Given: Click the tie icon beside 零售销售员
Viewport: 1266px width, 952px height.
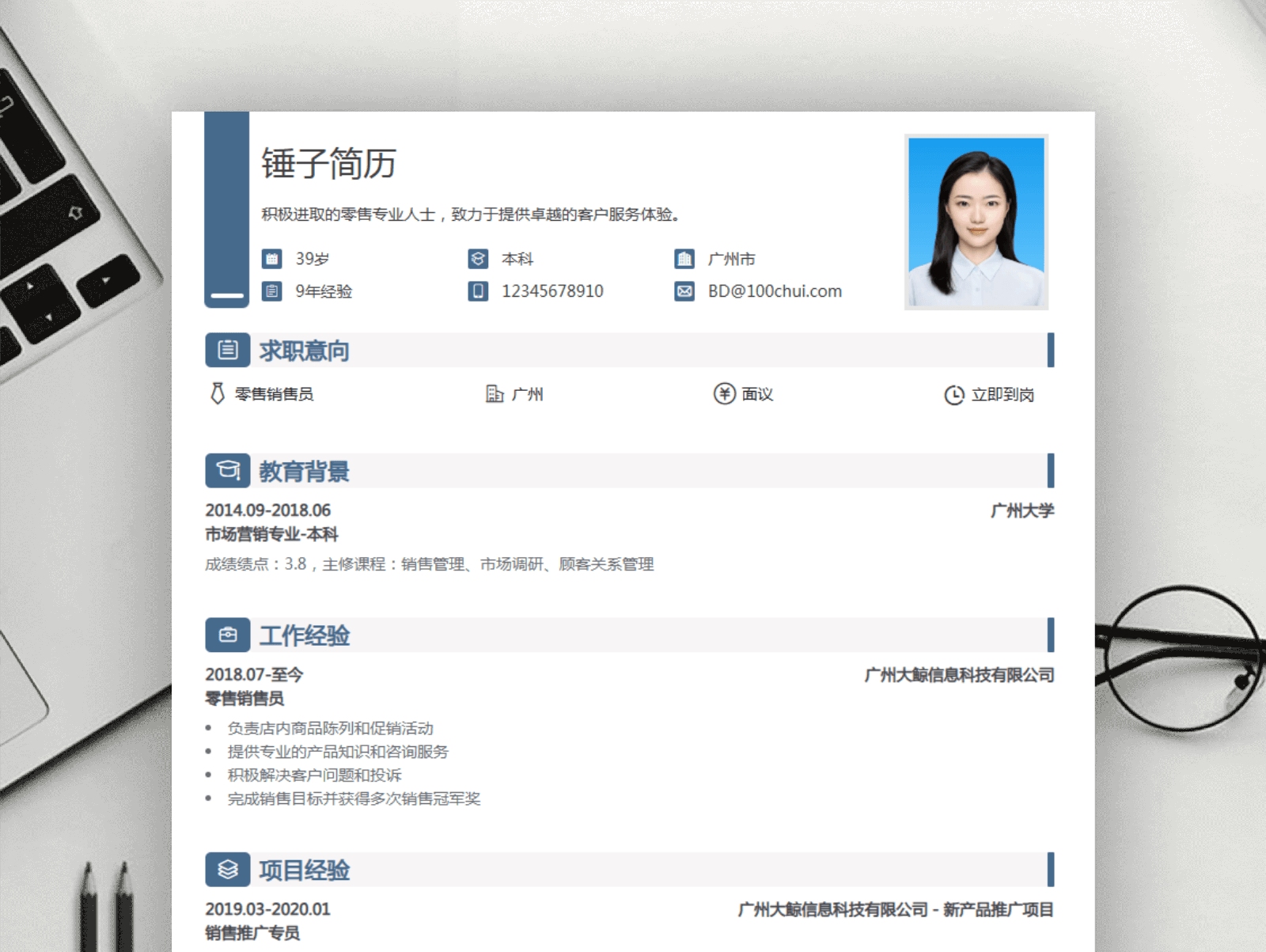Looking at the screenshot, I should (217, 393).
